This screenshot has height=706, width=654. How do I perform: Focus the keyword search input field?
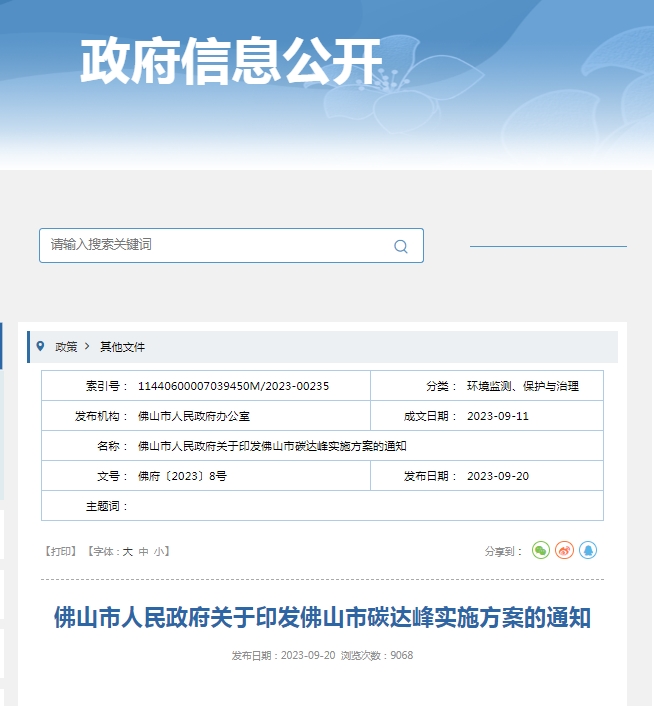(215, 245)
